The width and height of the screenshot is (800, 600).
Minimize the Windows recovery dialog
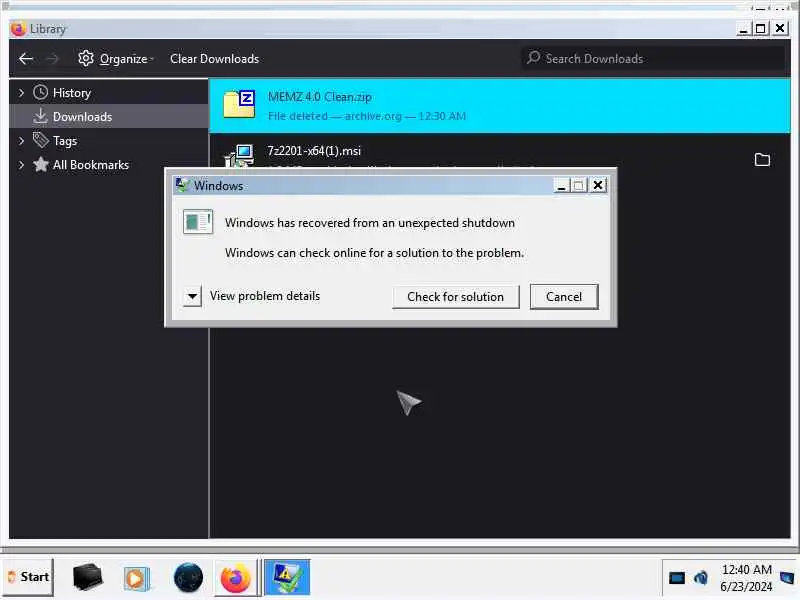coord(562,185)
